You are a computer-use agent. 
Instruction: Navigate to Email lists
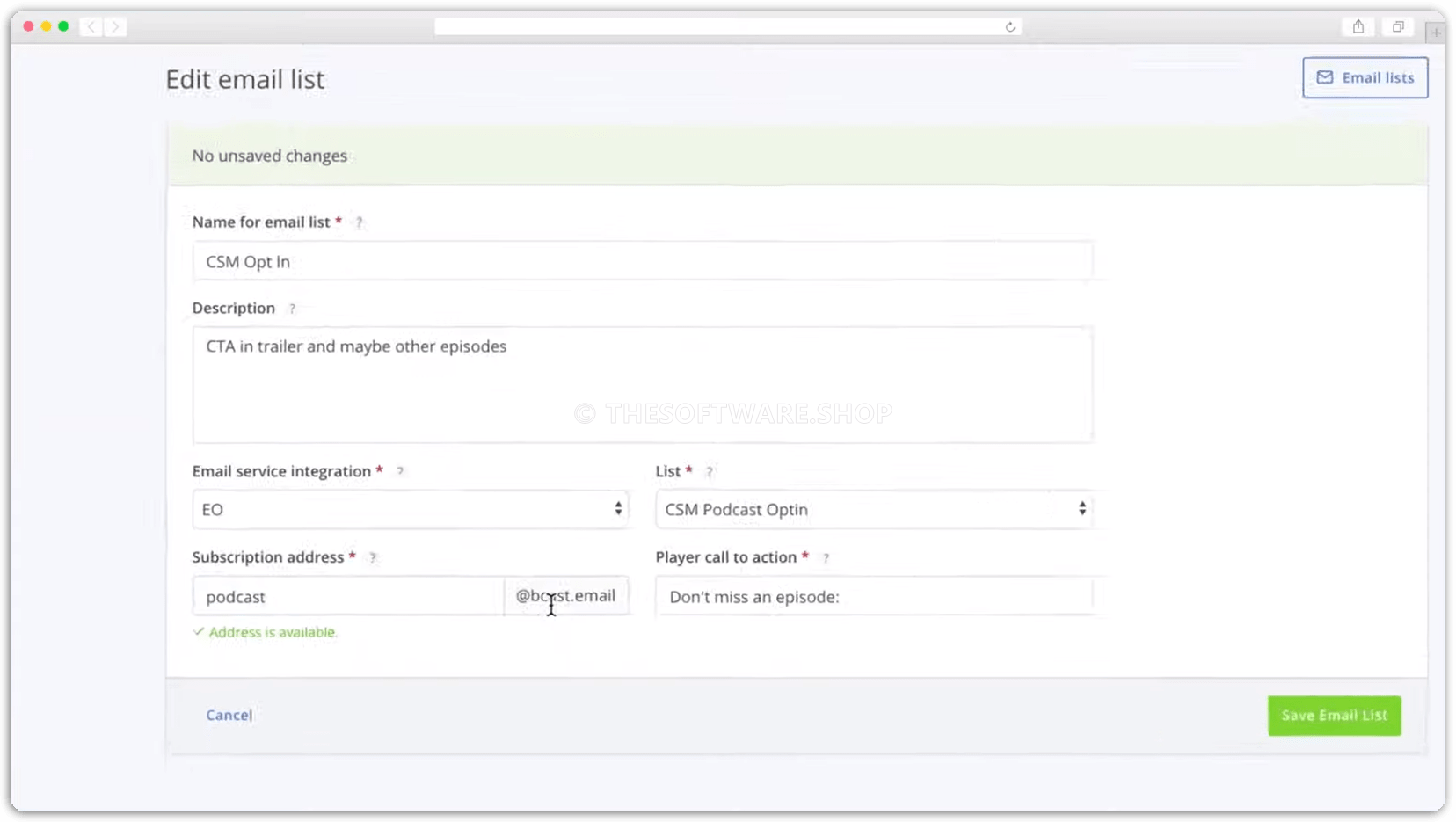tap(1364, 77)
